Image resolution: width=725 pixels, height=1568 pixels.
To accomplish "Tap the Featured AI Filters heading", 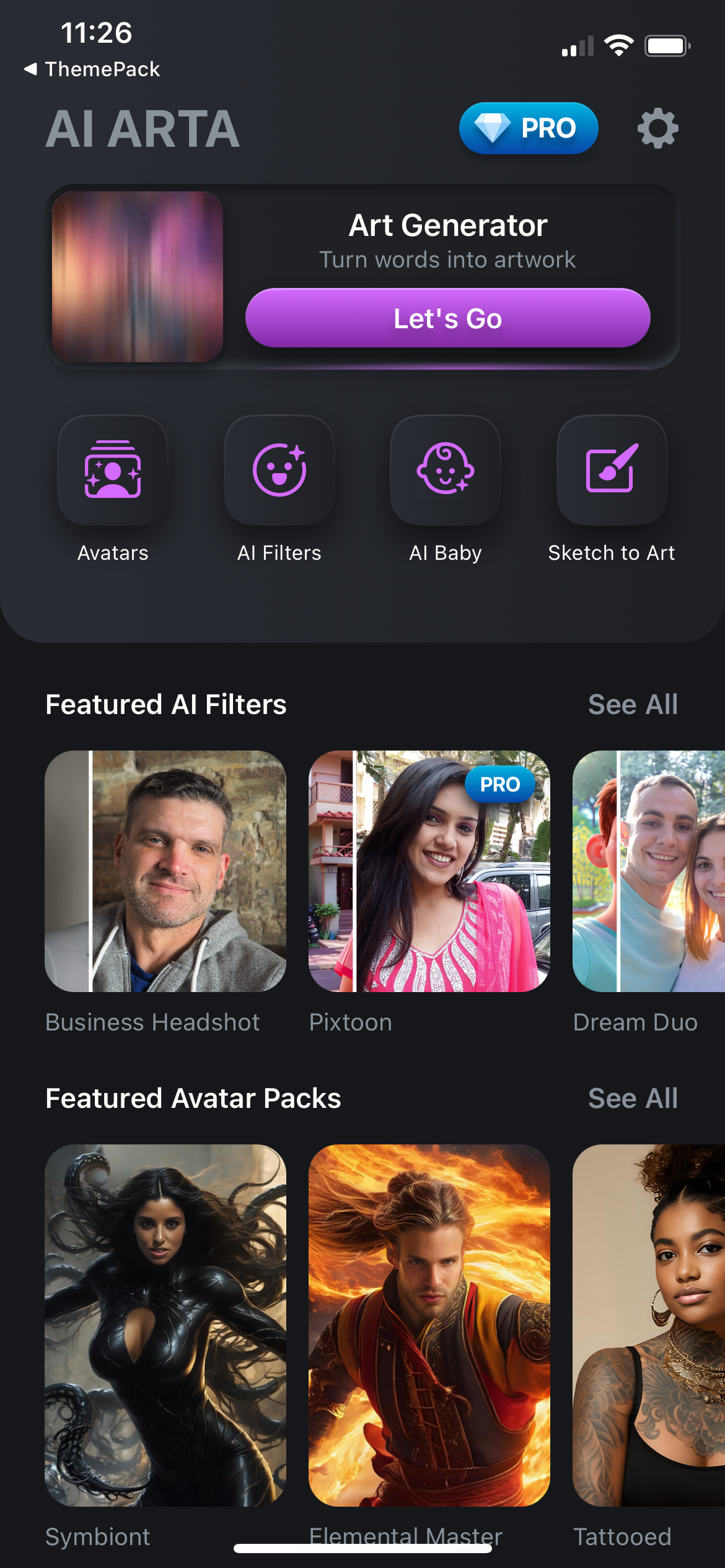I will [x=165, y=704].
